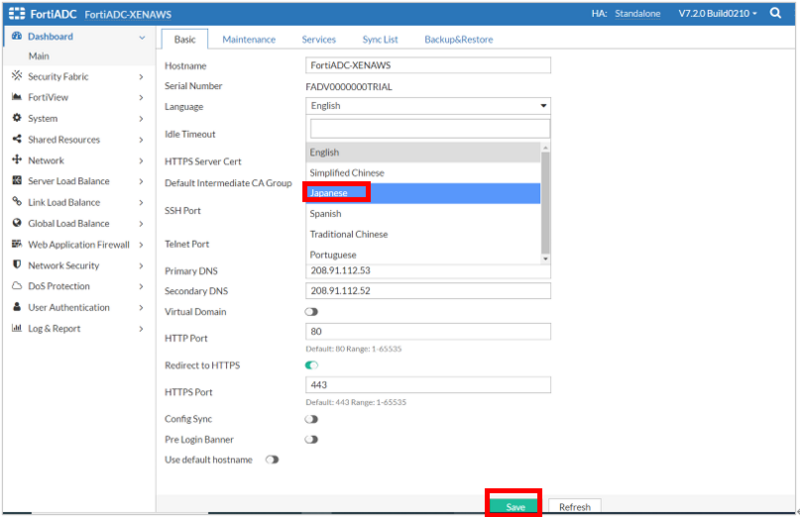
Task: Click the Hostname input field
Action: click(428, 65)
